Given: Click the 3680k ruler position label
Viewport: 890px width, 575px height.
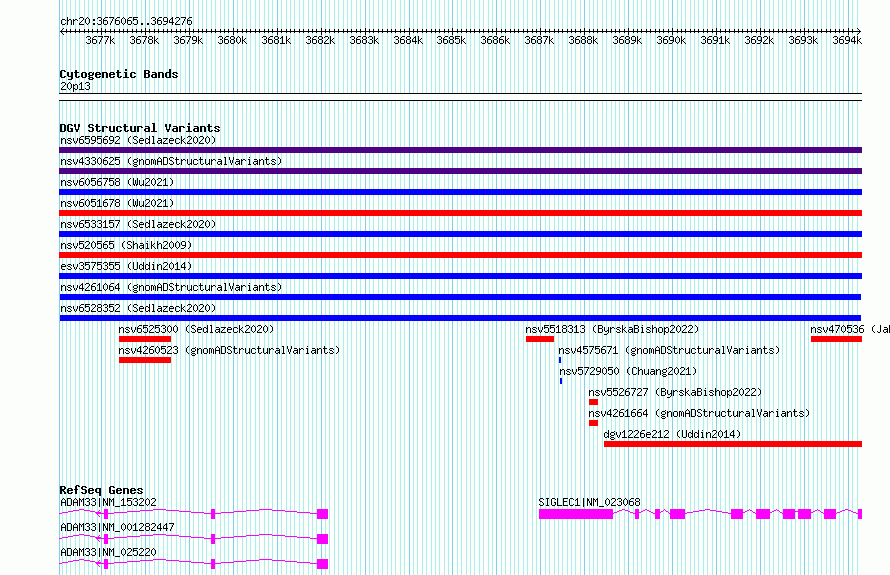Looking at the screenshot, I should [232, 40].
